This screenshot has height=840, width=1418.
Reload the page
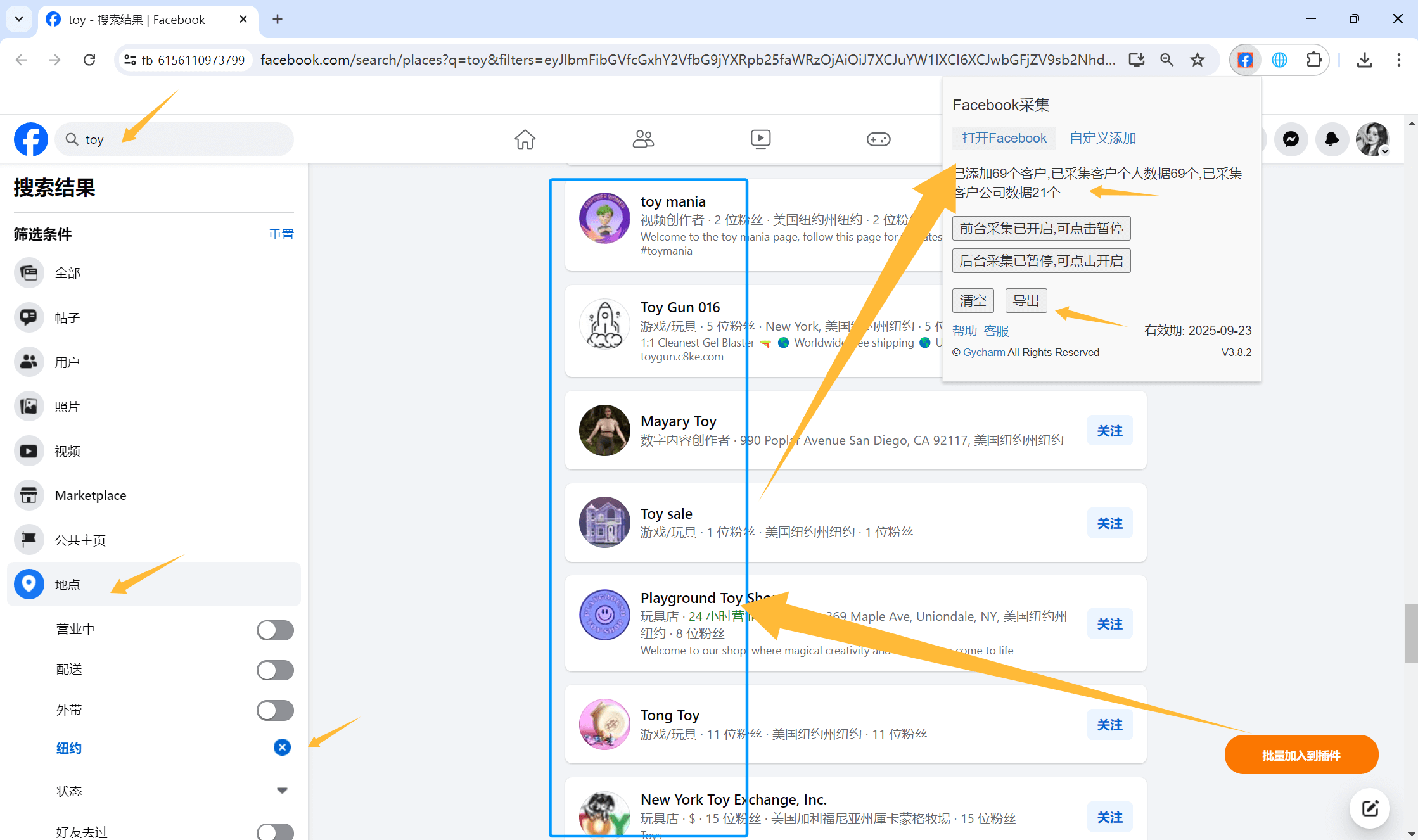tap(89, 60)
